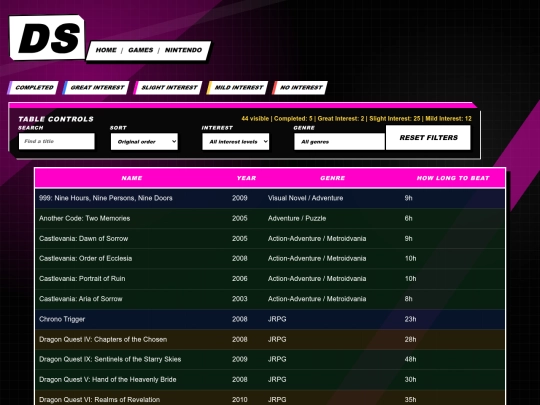Toggle the SLIGHT INTEREST legend tag

pos(168,87)
